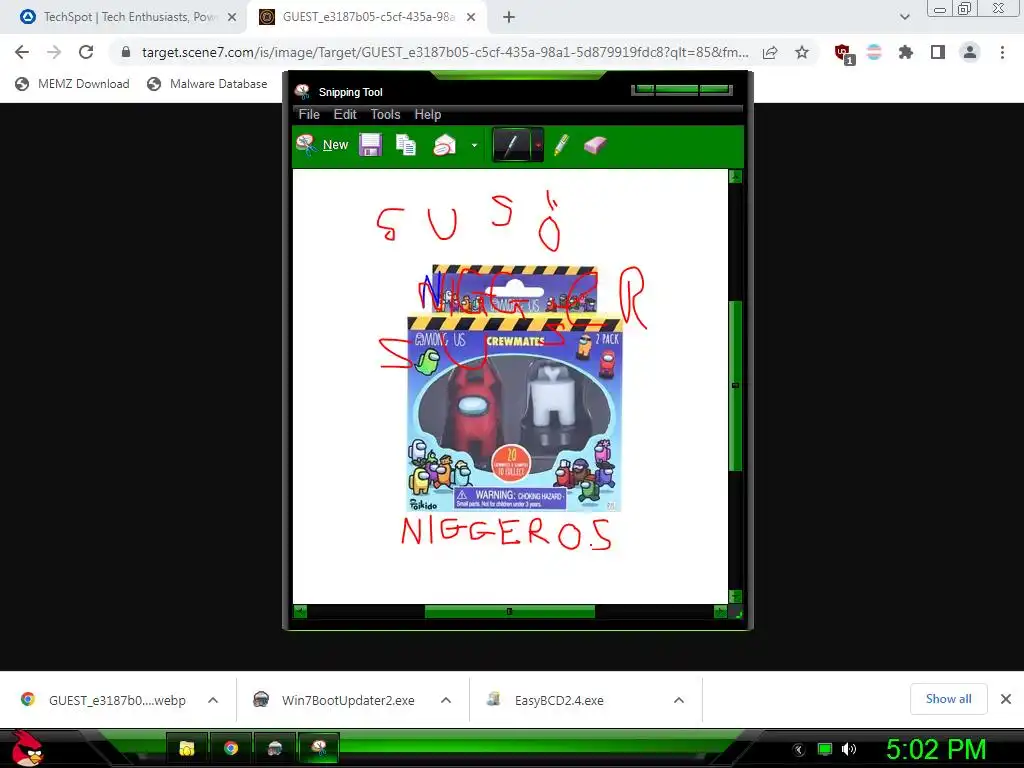Open the MEMZ Download bookmark

[x=72, y=84]
